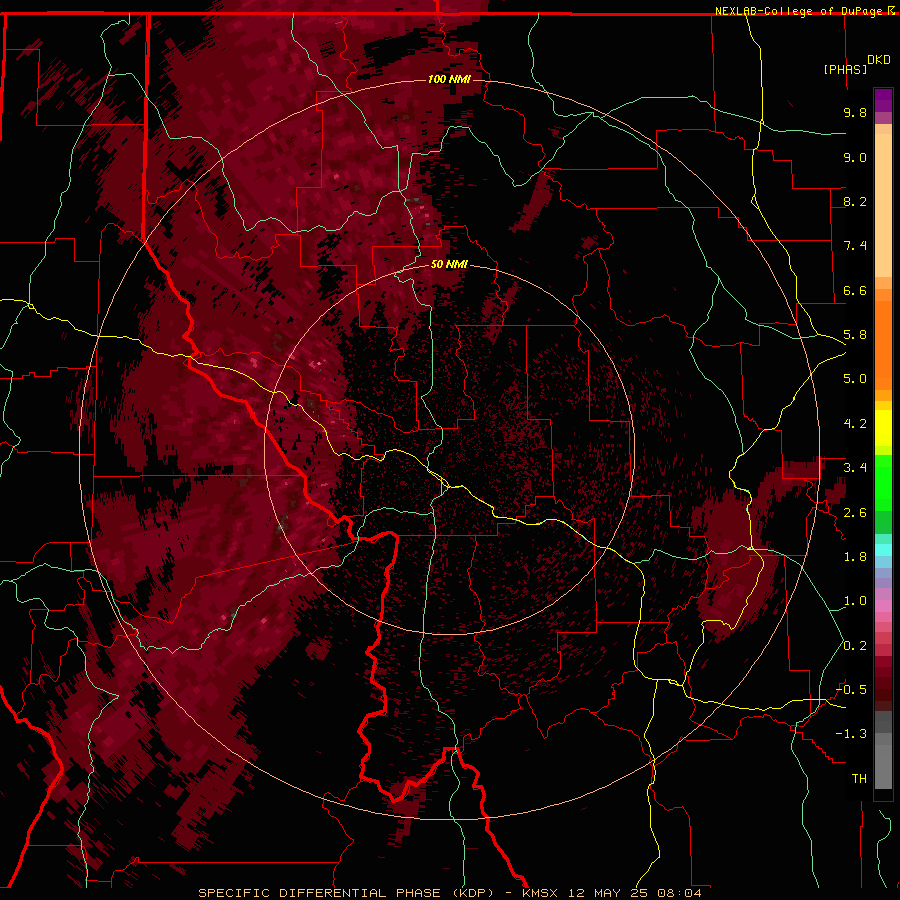
Task: Click the -1.3 scale value label
Action: coord(851,734)
